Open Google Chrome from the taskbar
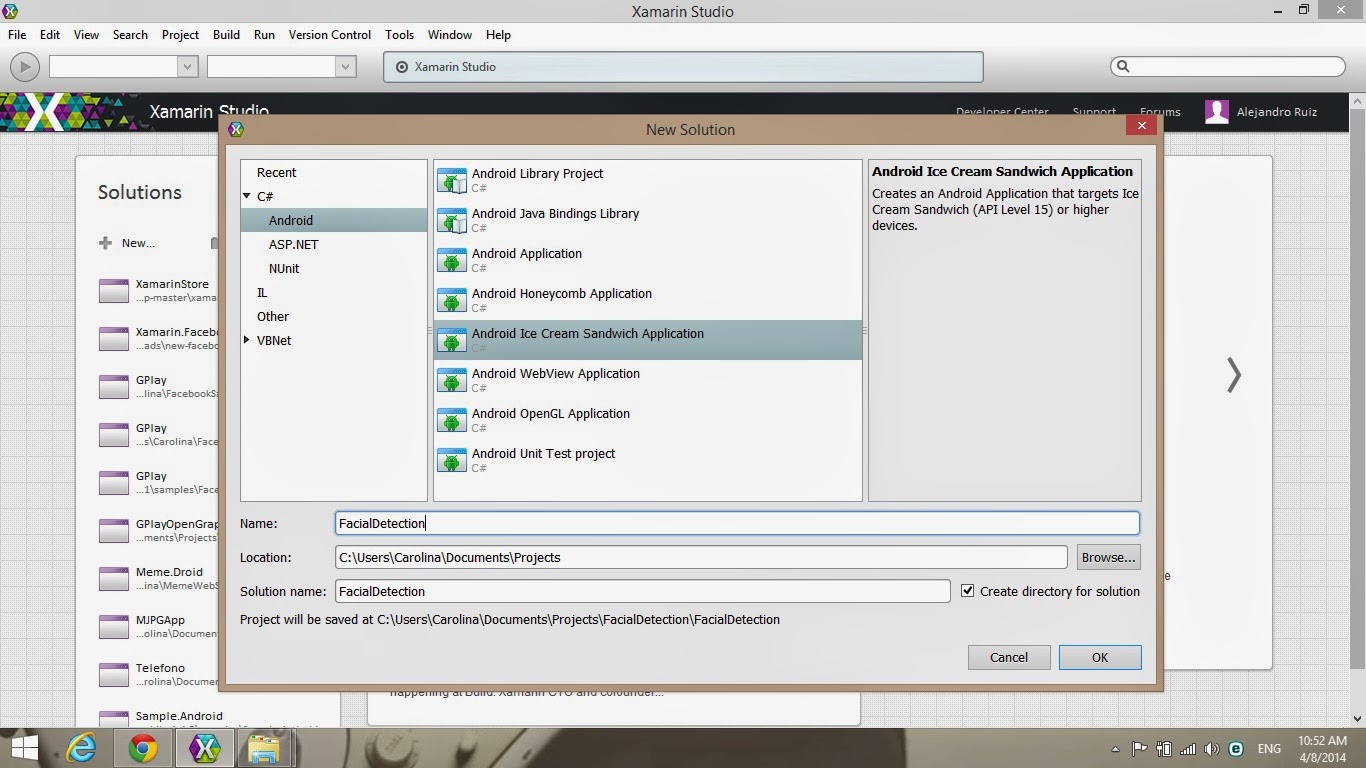The width and height of the screenshot is (1366, 768). pos(143,748)
